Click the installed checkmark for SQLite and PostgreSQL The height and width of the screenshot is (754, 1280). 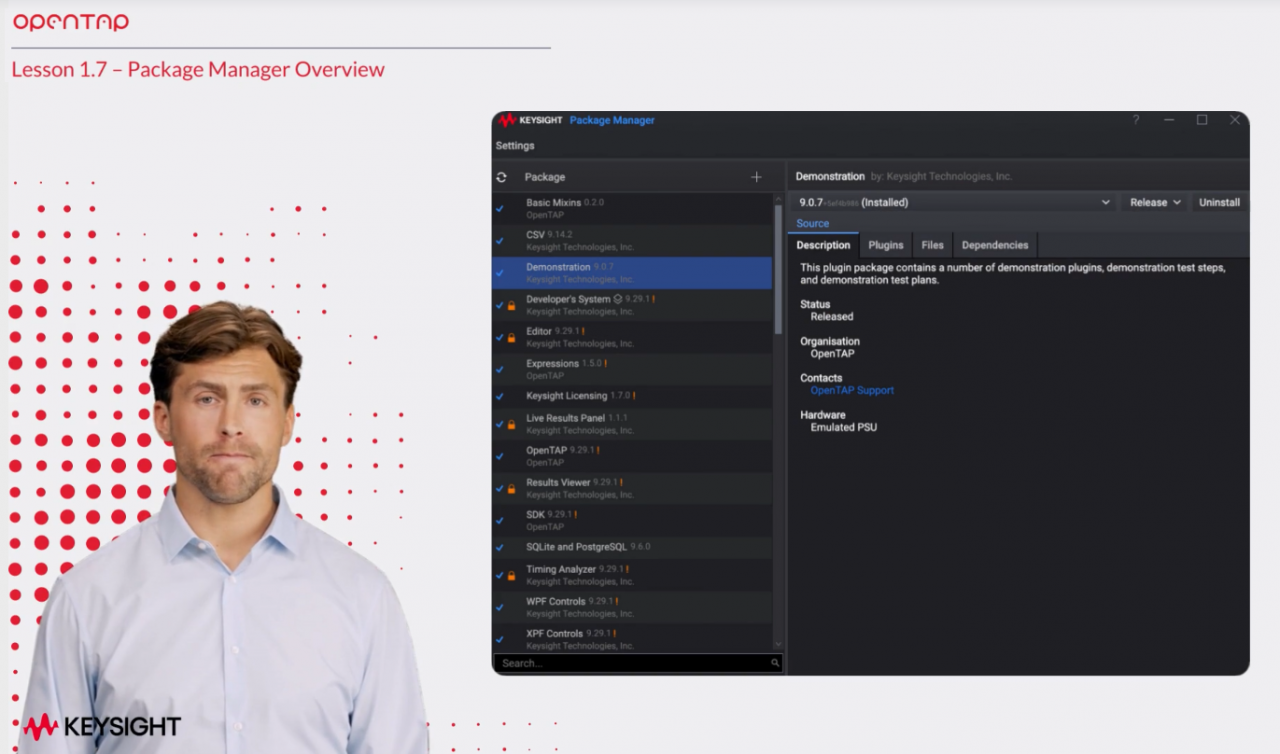[x=500, y=548]
